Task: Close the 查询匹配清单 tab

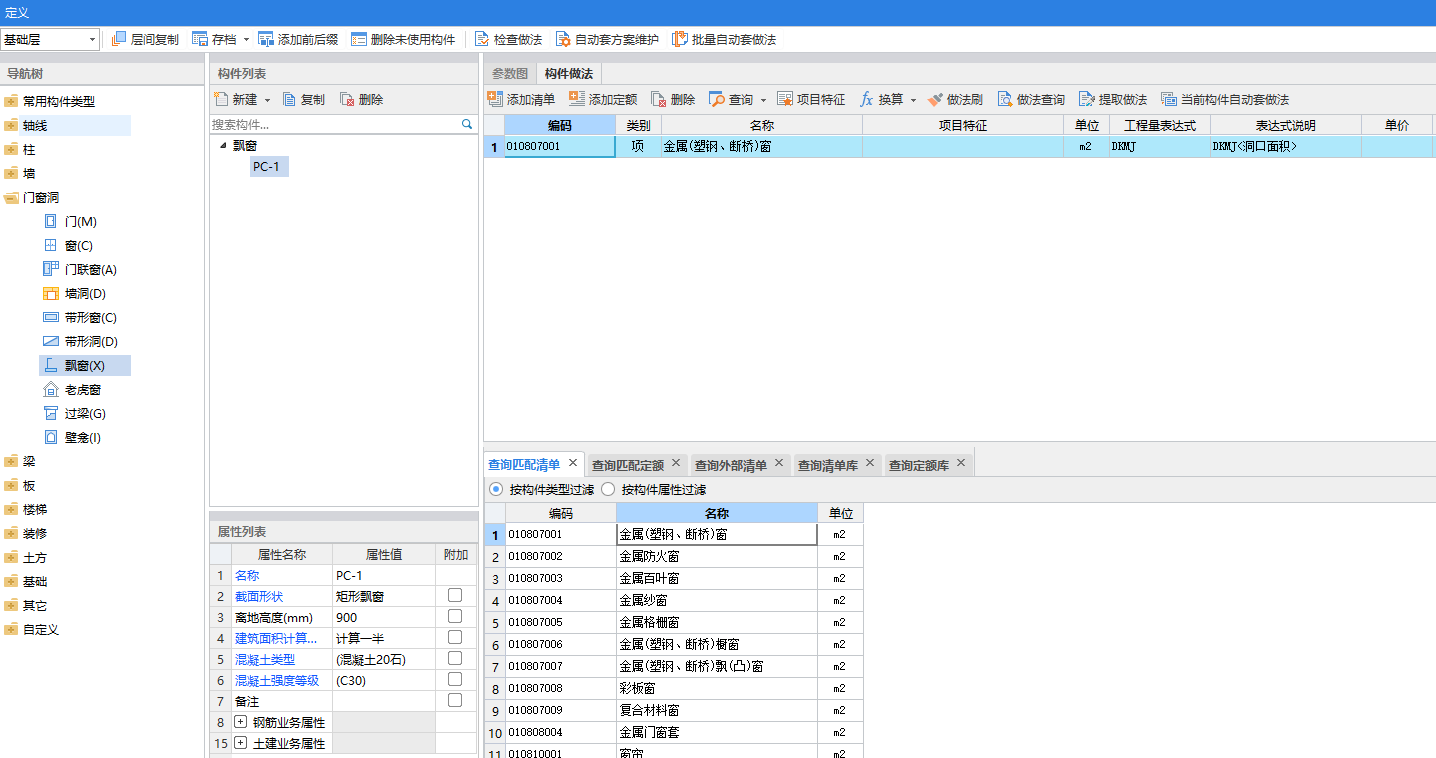Action: (x=573, y=463)
